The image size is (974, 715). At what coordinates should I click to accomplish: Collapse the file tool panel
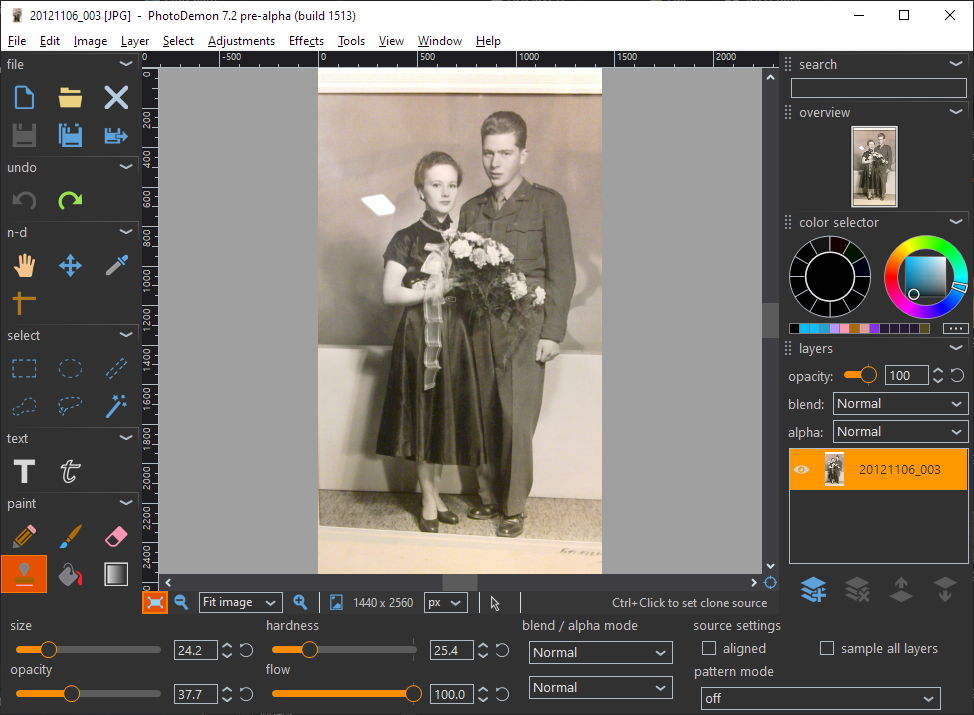tap(126, 64)
